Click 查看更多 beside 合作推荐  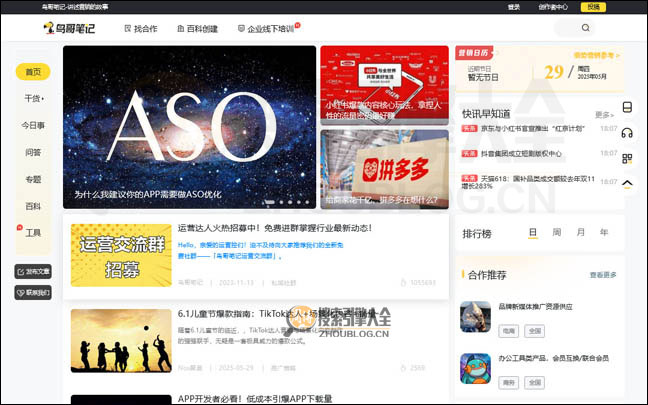click(603, 275)
